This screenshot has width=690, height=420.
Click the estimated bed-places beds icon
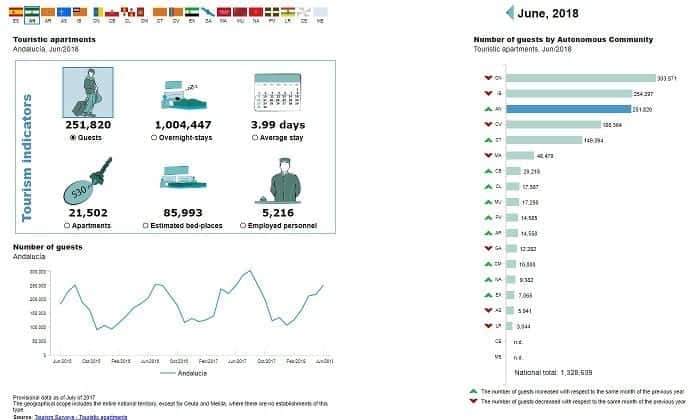coord(186,180)
